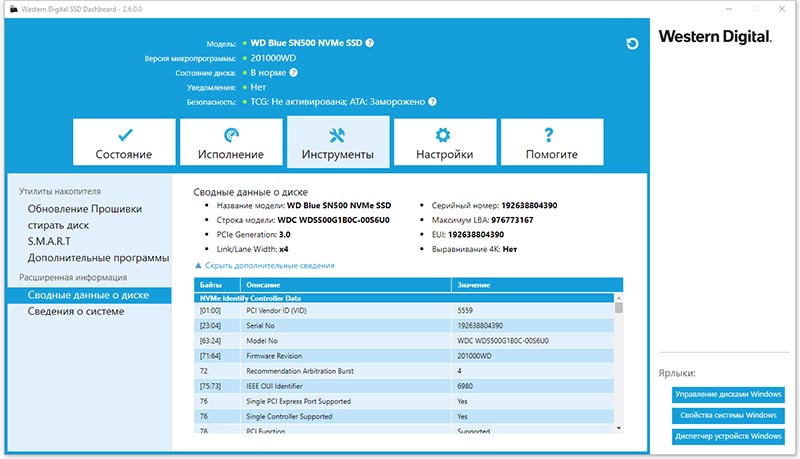This screenshot has width=800, height=459.
Task: Click model string WDC WDS500G1B0C-00S6U0 in summary
Action: [333, 220]
